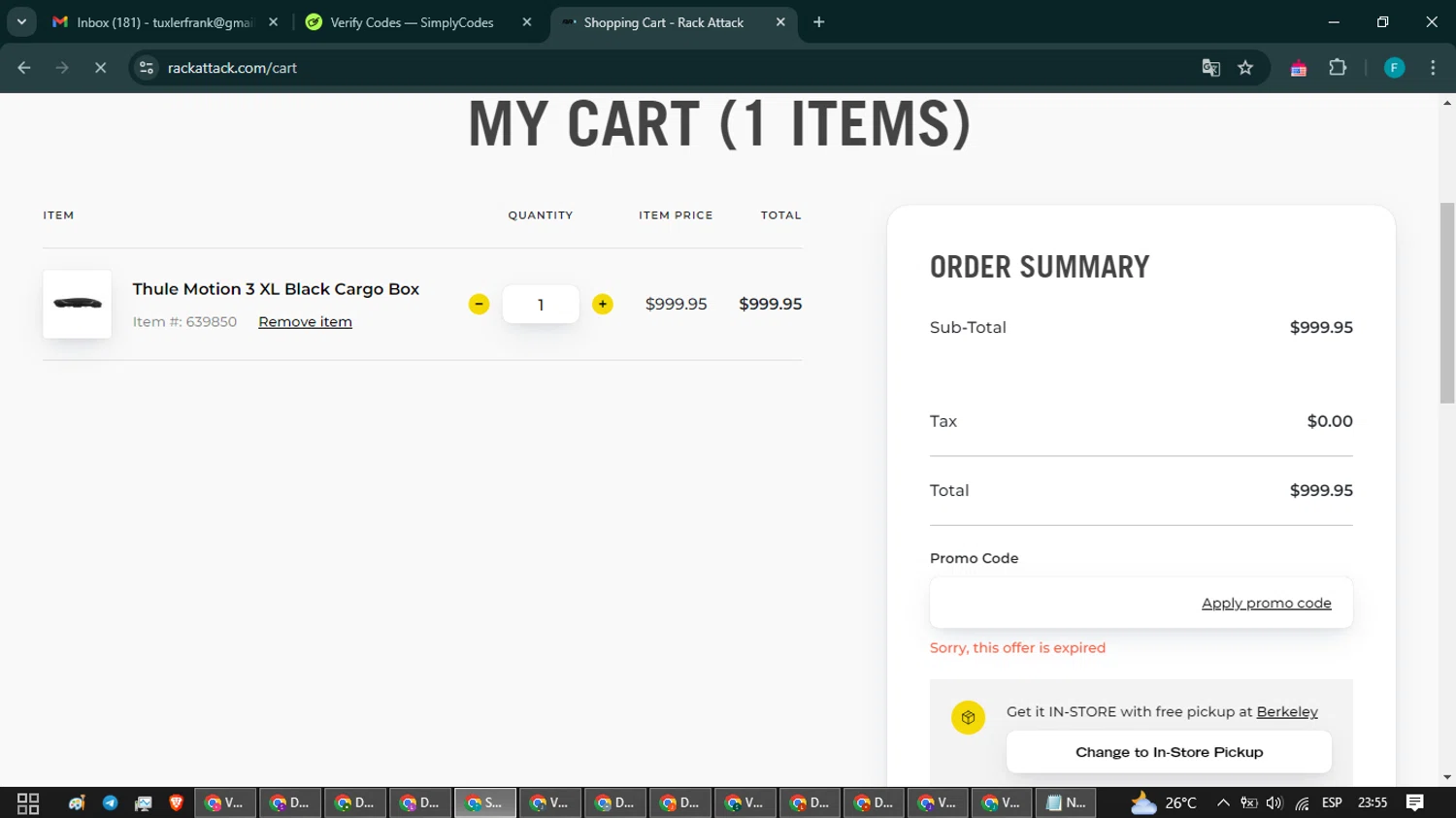Stop loading the page
This screenshot has width=1456, height=818.
pos(100,68)
